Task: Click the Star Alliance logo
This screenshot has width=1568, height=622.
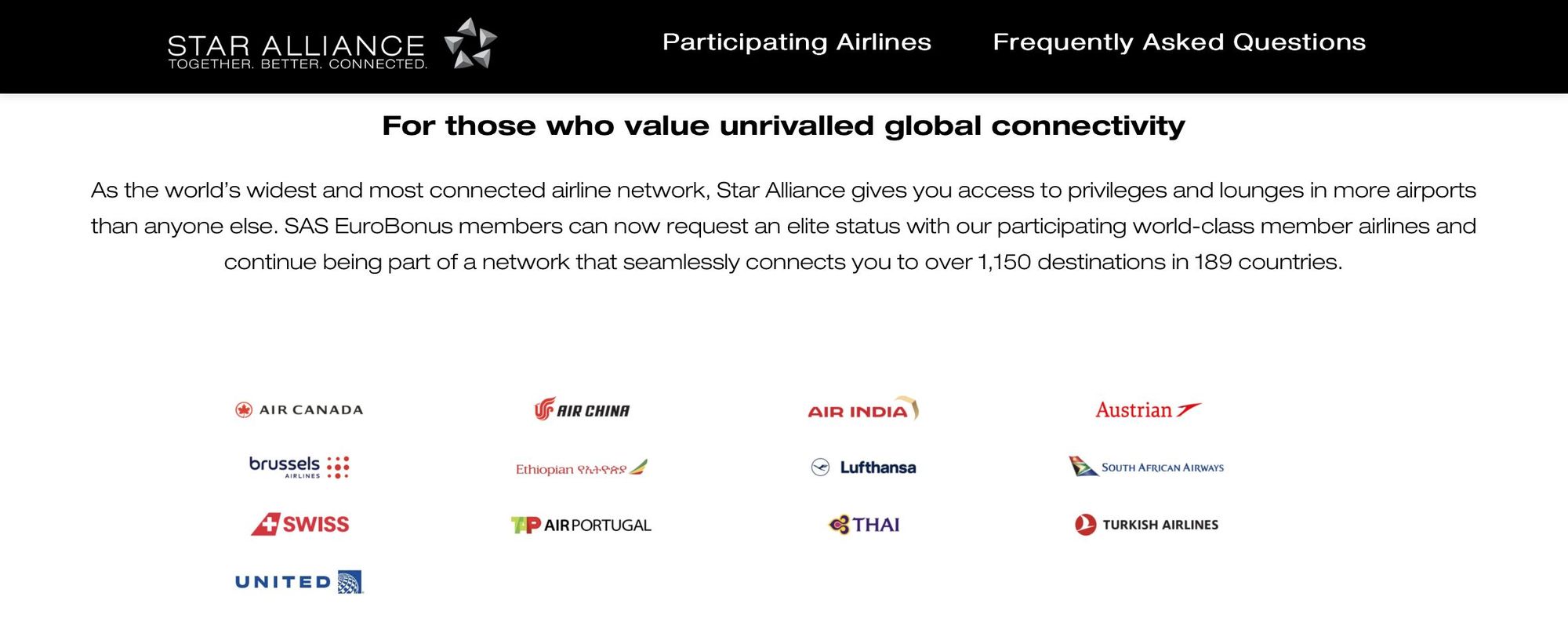Action: 332,44
